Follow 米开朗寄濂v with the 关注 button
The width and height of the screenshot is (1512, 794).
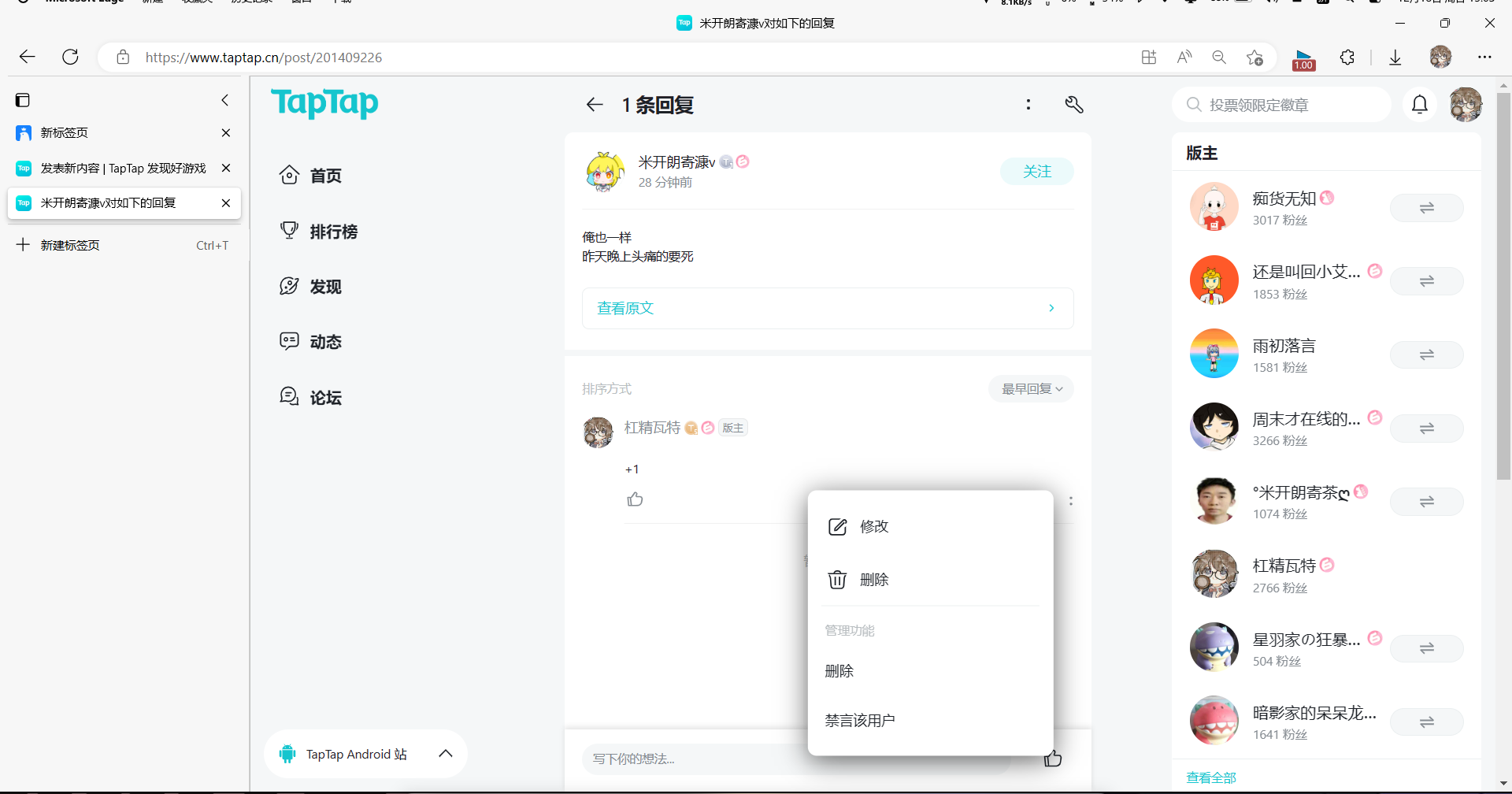click(x=1036, y=171)
